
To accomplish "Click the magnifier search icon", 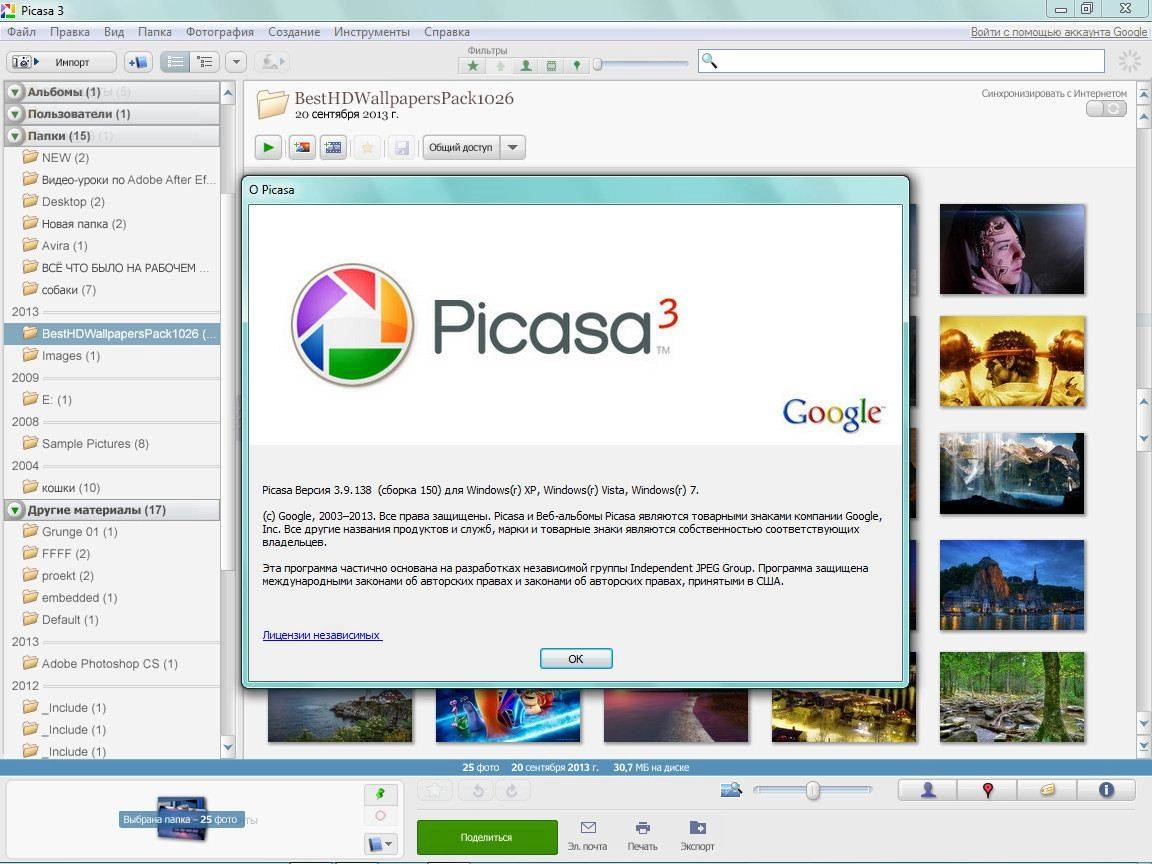I will [709, 61].
